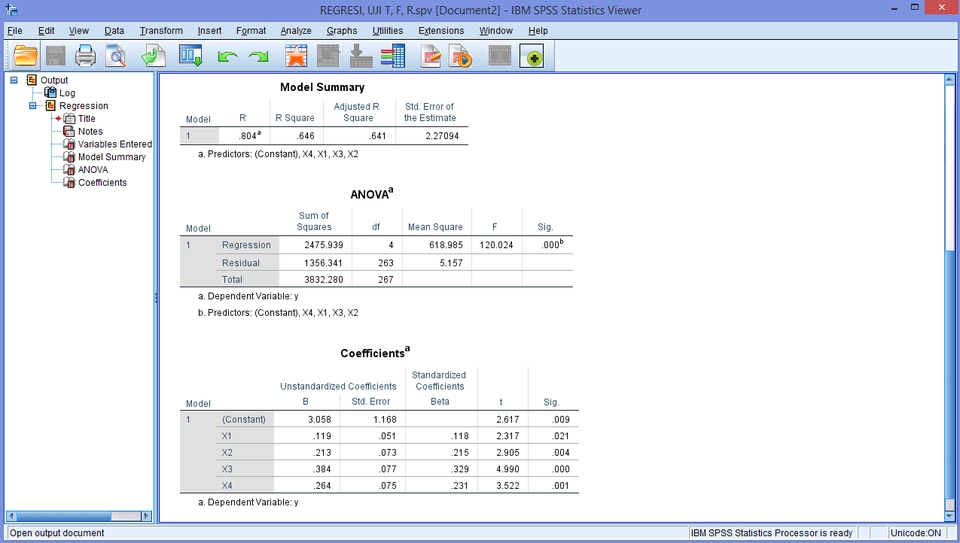
Task: Click the ANOVA table title
Action: coord(372,194)
